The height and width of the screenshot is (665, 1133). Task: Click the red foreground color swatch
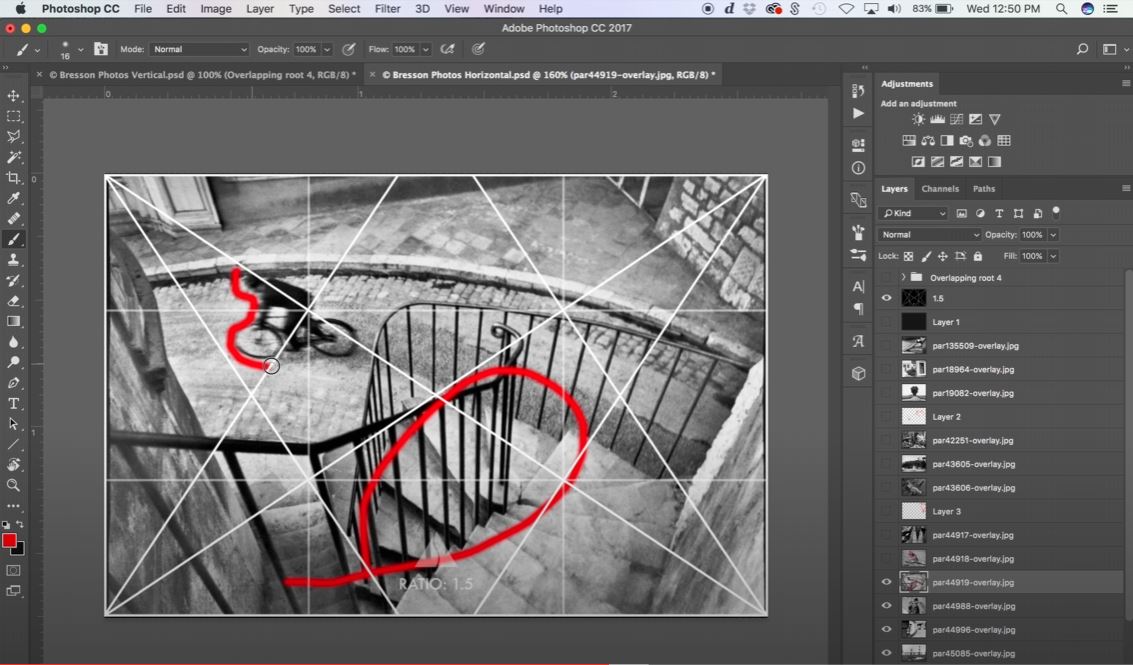tap(9, 541)
